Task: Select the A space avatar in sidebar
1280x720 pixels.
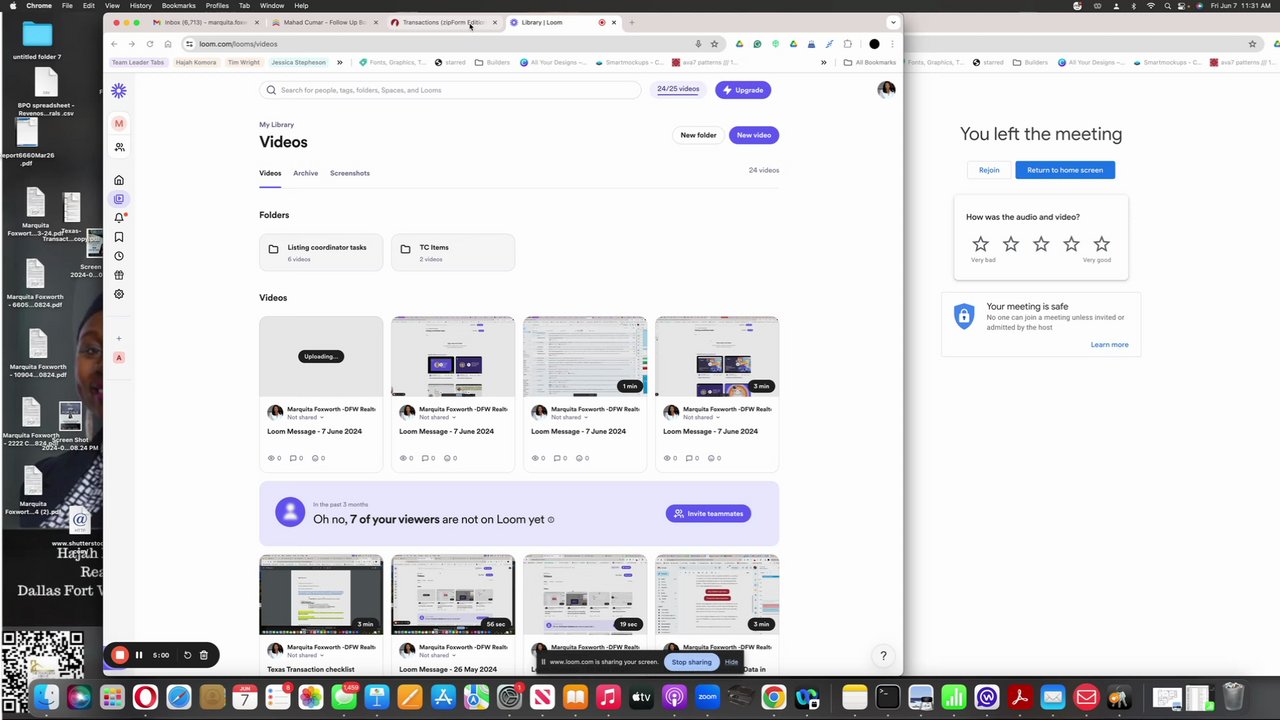Action: [x=119, y=358]
